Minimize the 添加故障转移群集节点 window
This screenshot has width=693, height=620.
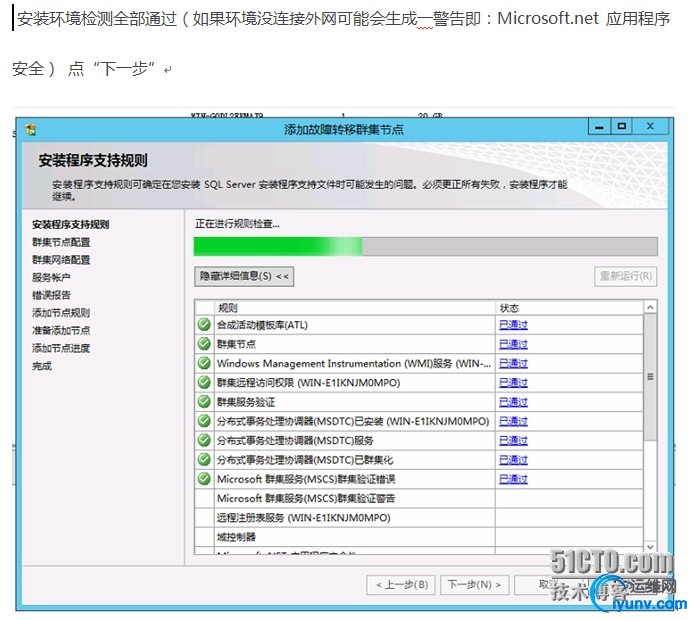tap(599, 127)
